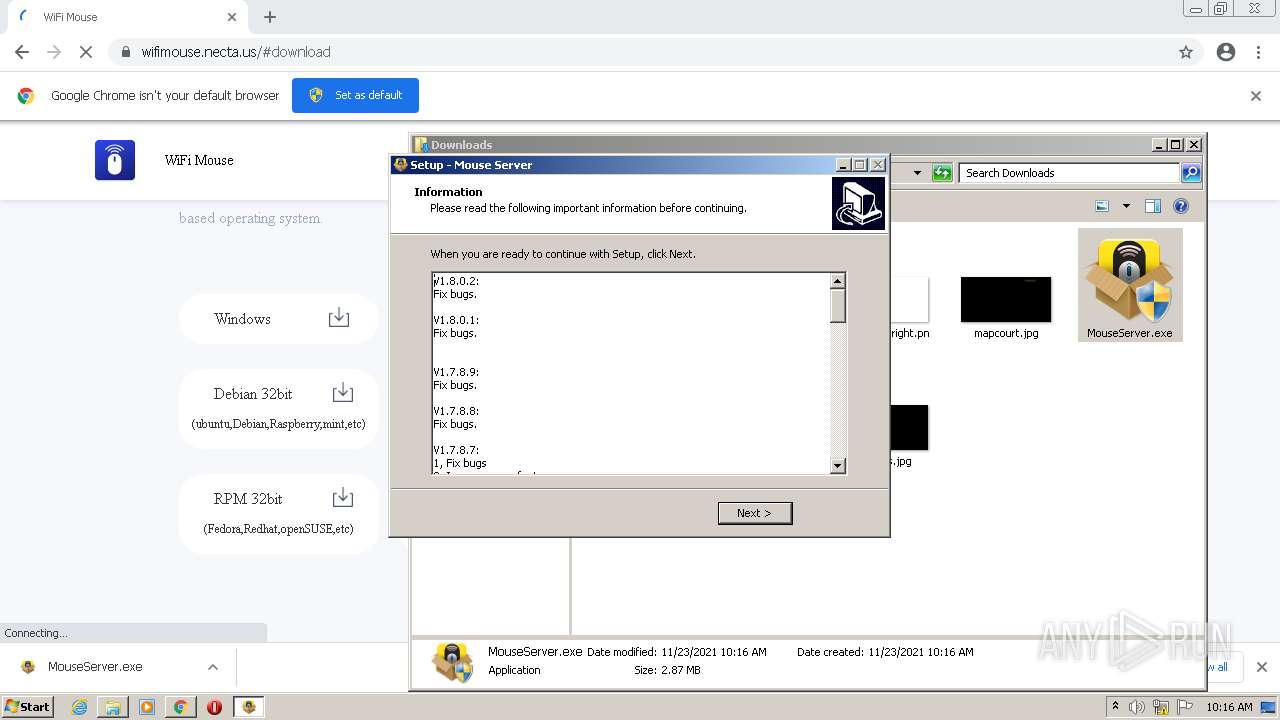Click the V1.7.8.9 text line
Image resolution: width=1280 pixels, height=720 pixels.
(456, 372)
